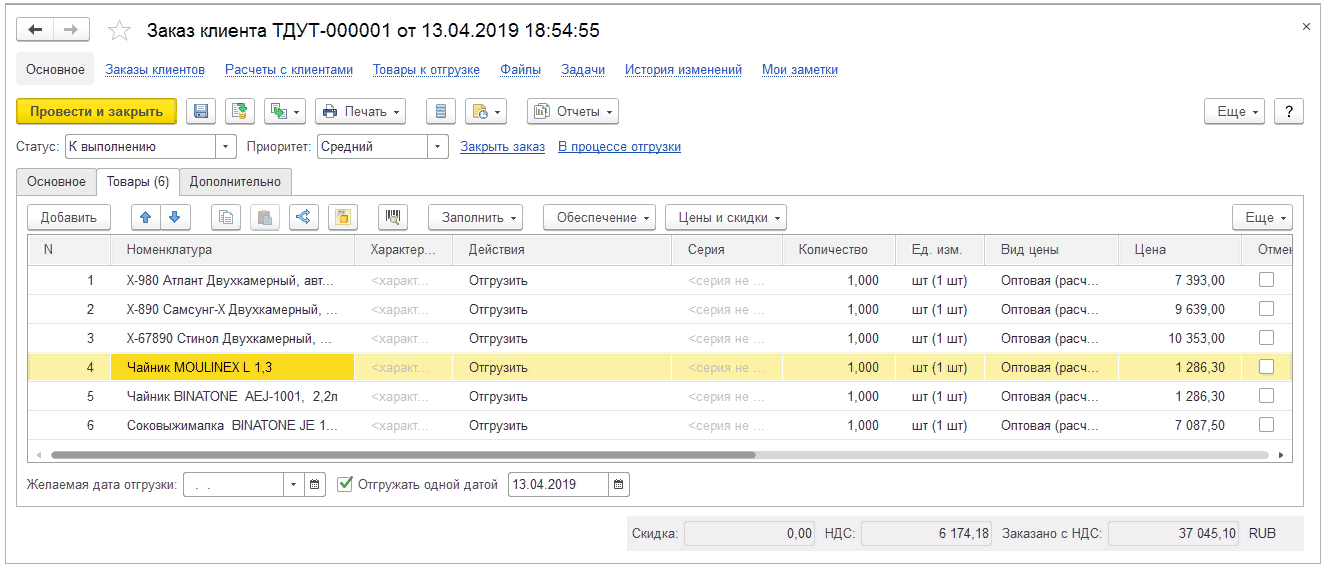Click the split row icon

(x=303, y=217)
